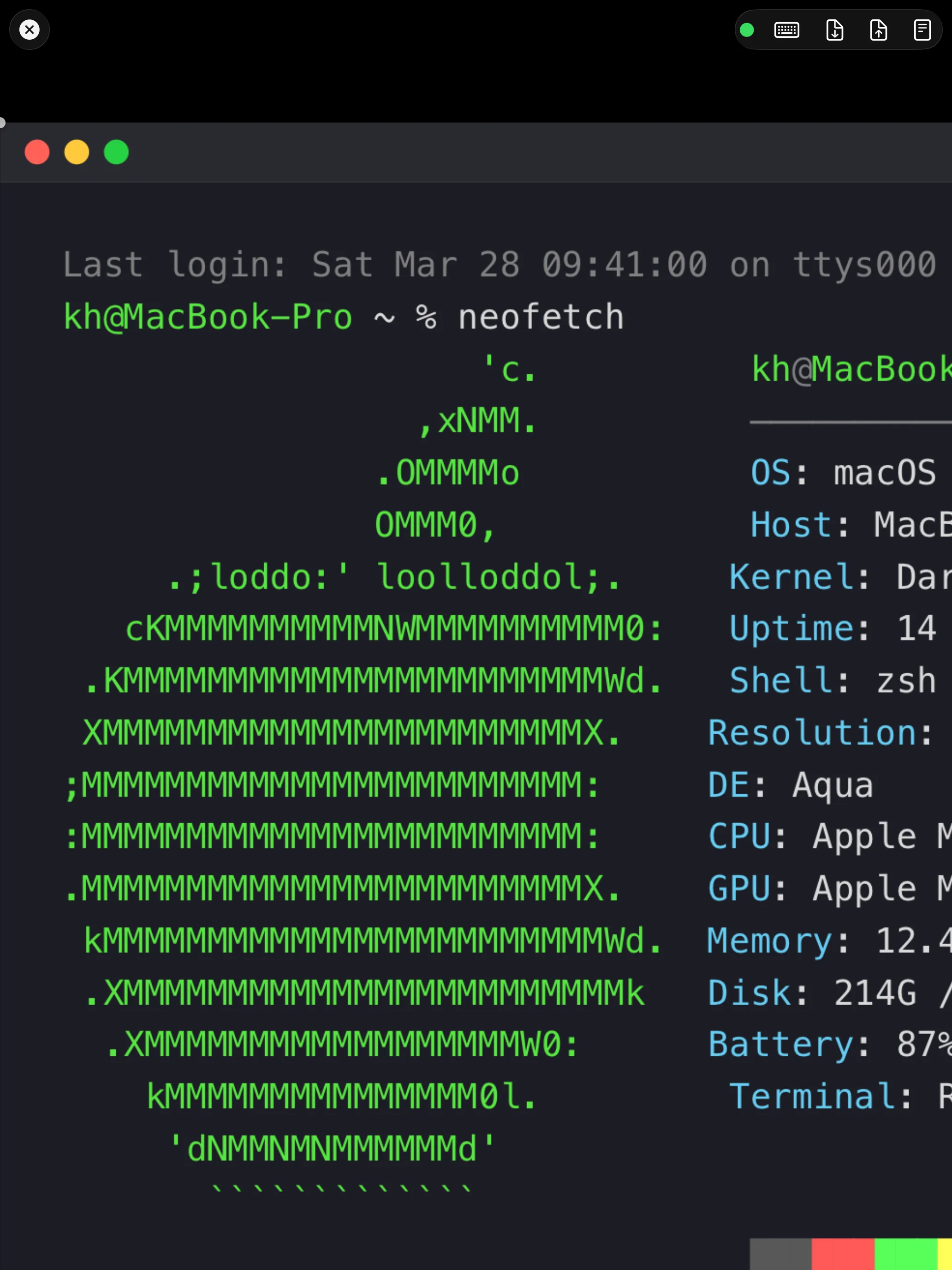Click the Last login line
952x1270 pixels.
coord(499,265)
